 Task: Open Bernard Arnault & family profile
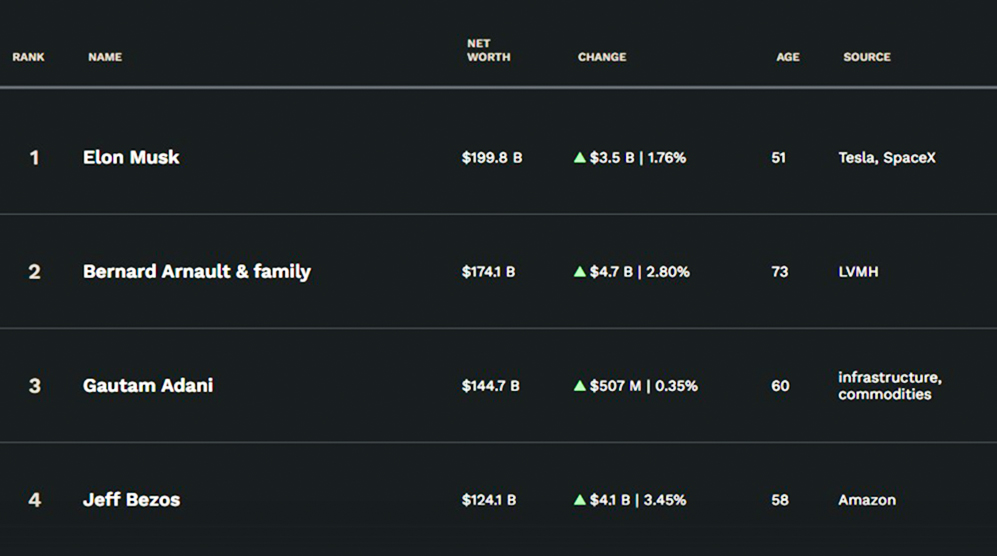[x=197, y=271]
